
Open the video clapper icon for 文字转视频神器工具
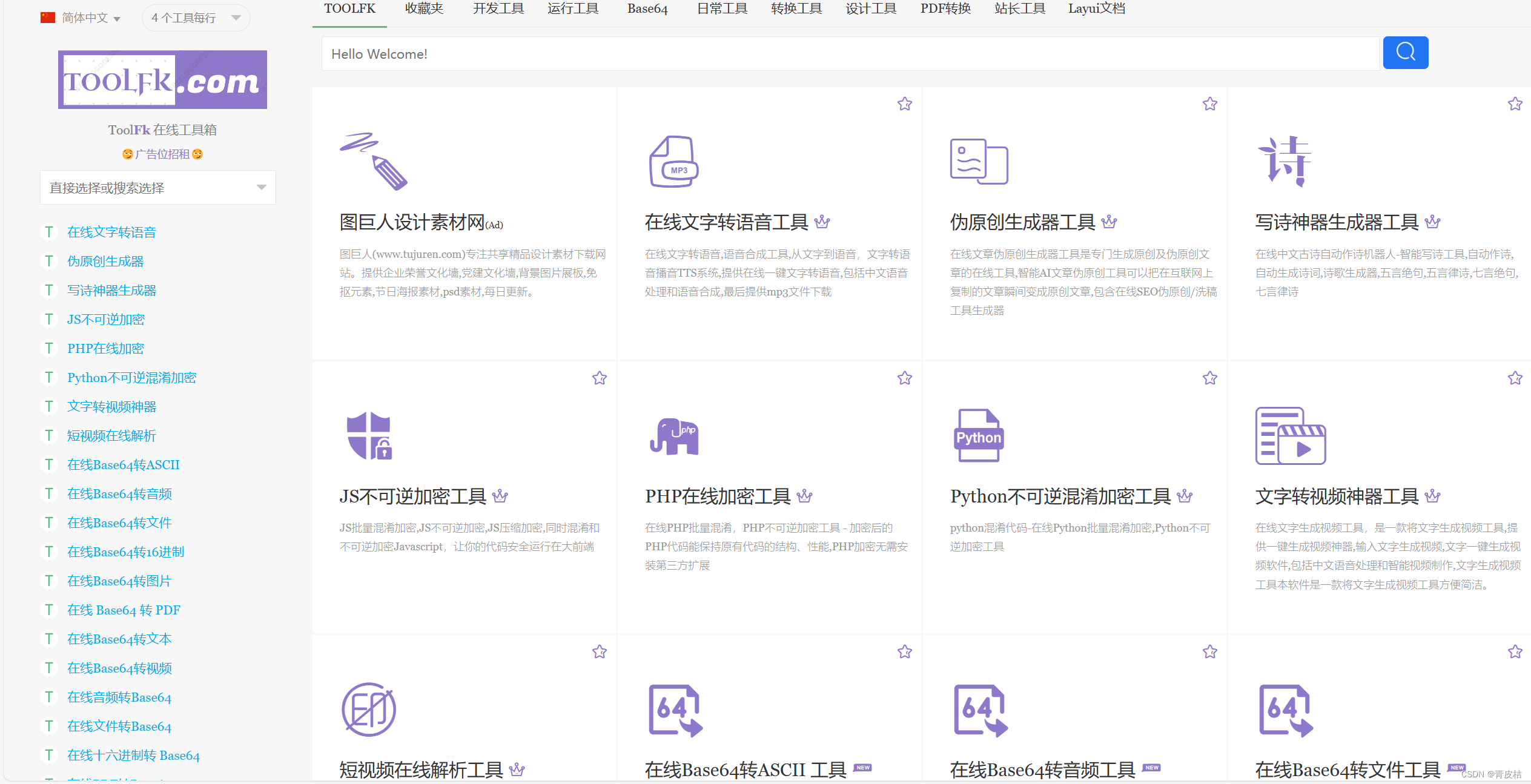coord(1291,436)
